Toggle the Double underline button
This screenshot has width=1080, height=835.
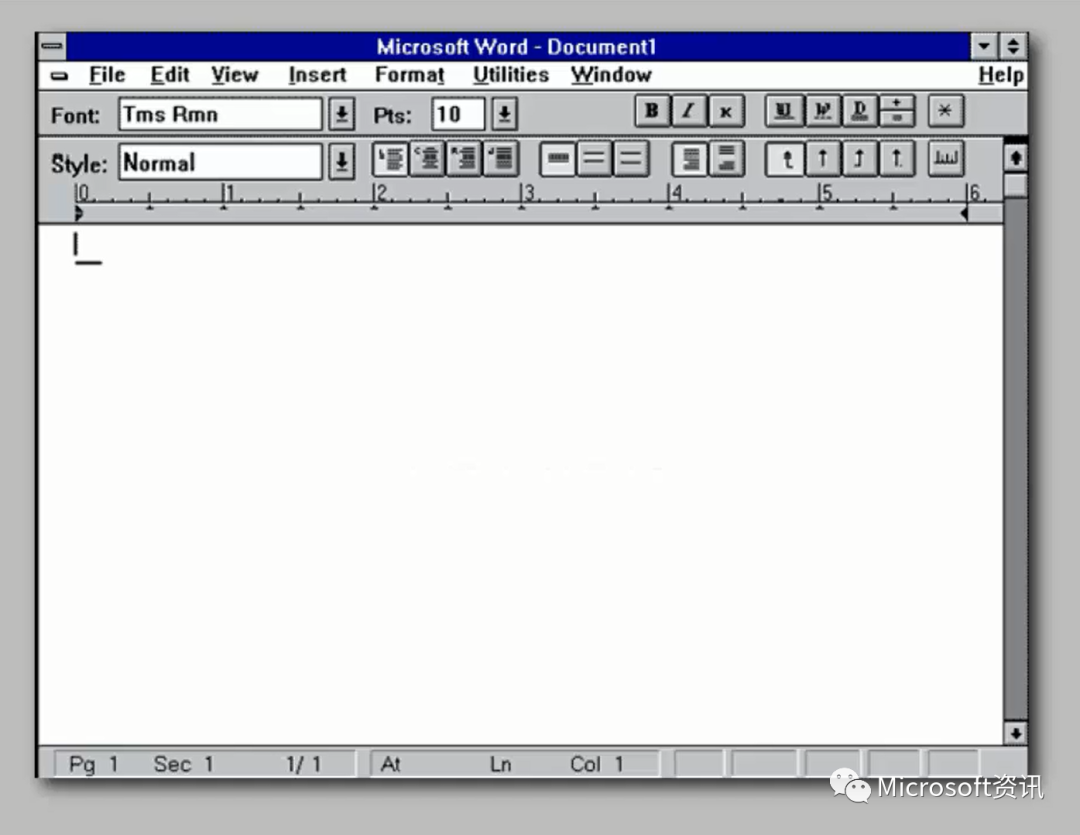click(860, 111)
